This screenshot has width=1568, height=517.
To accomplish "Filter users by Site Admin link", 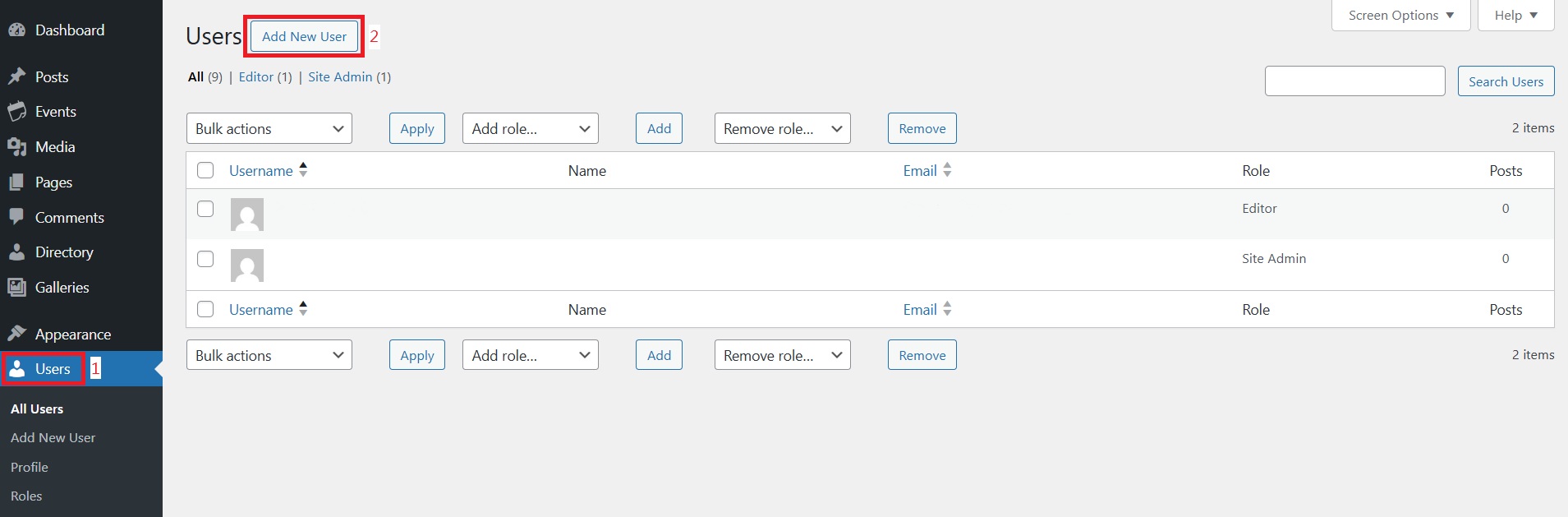I will [x=340, y=77].
